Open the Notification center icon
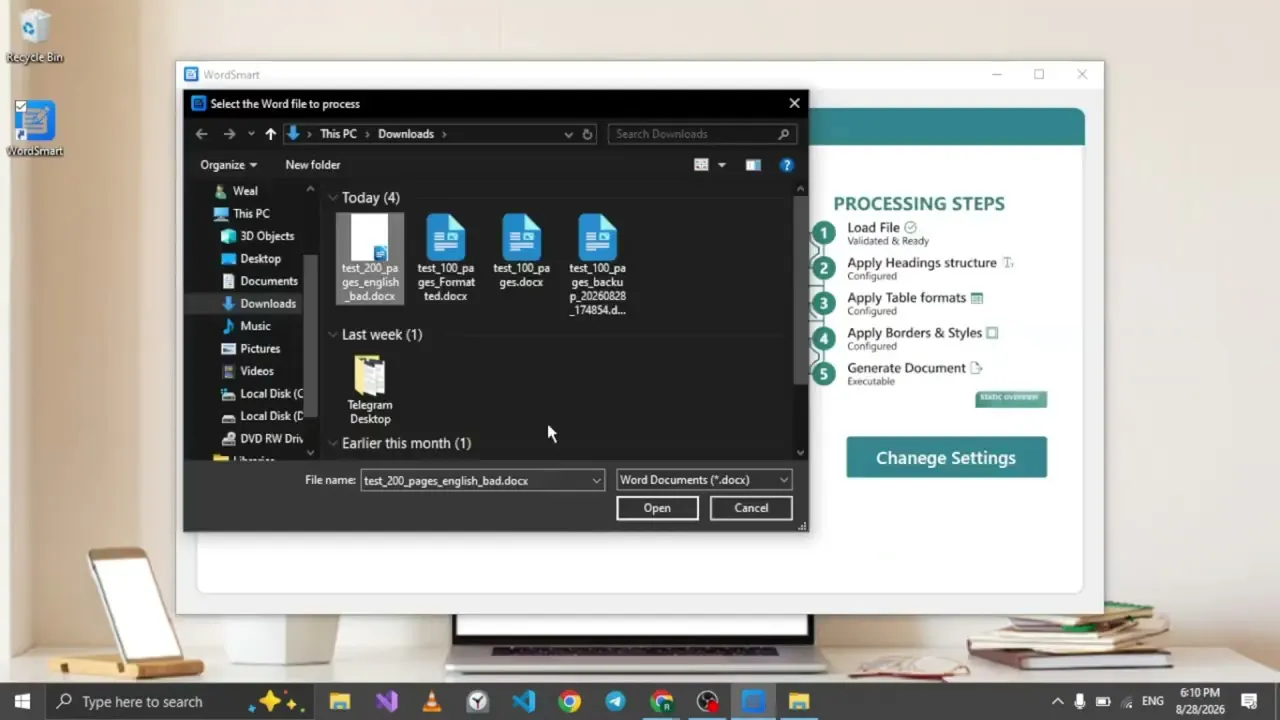This screenshot has height=720, width=1280. point(1249,701)
